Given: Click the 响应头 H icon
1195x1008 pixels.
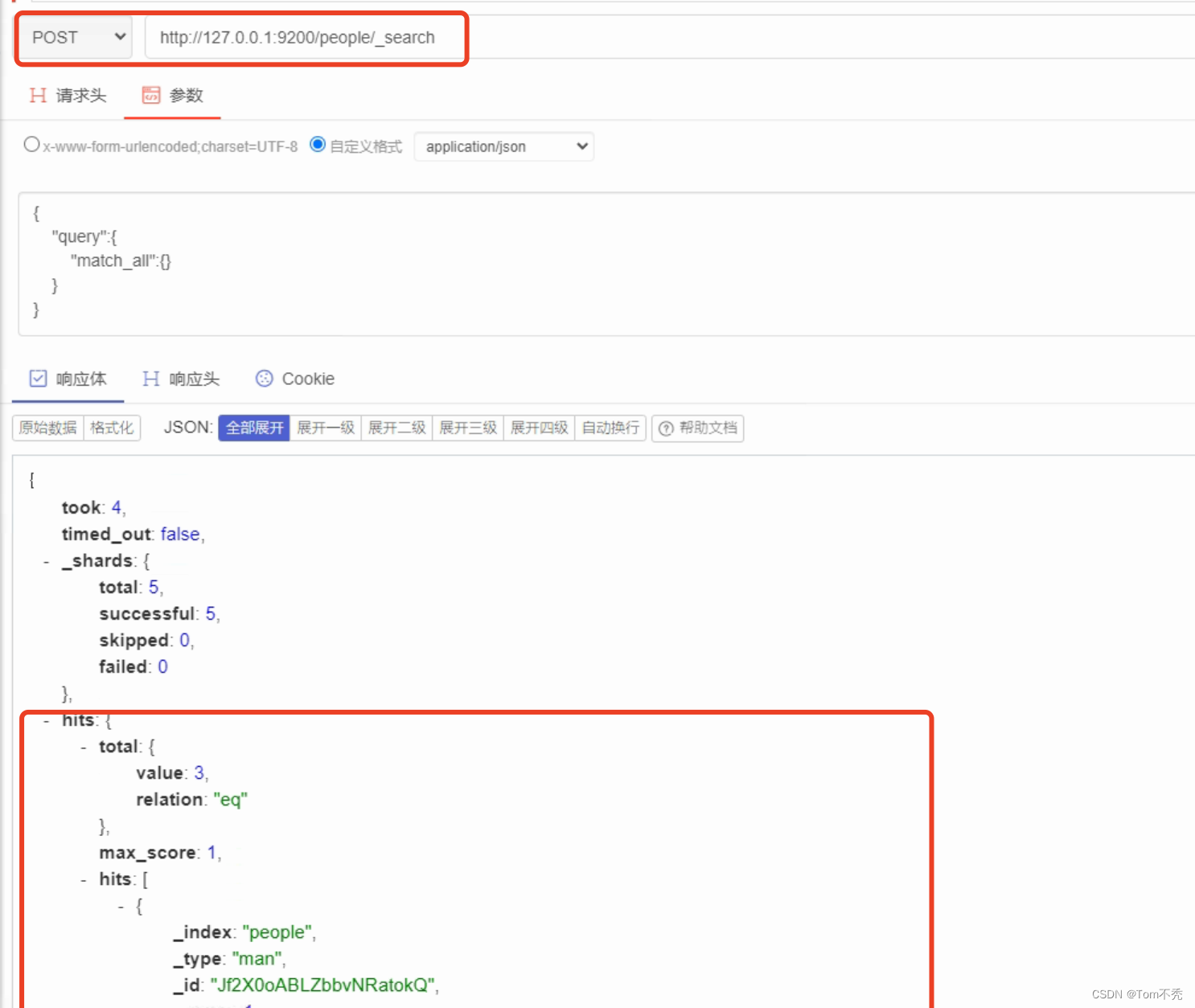Looking at the screenshot, I should [x=150, y=379].
